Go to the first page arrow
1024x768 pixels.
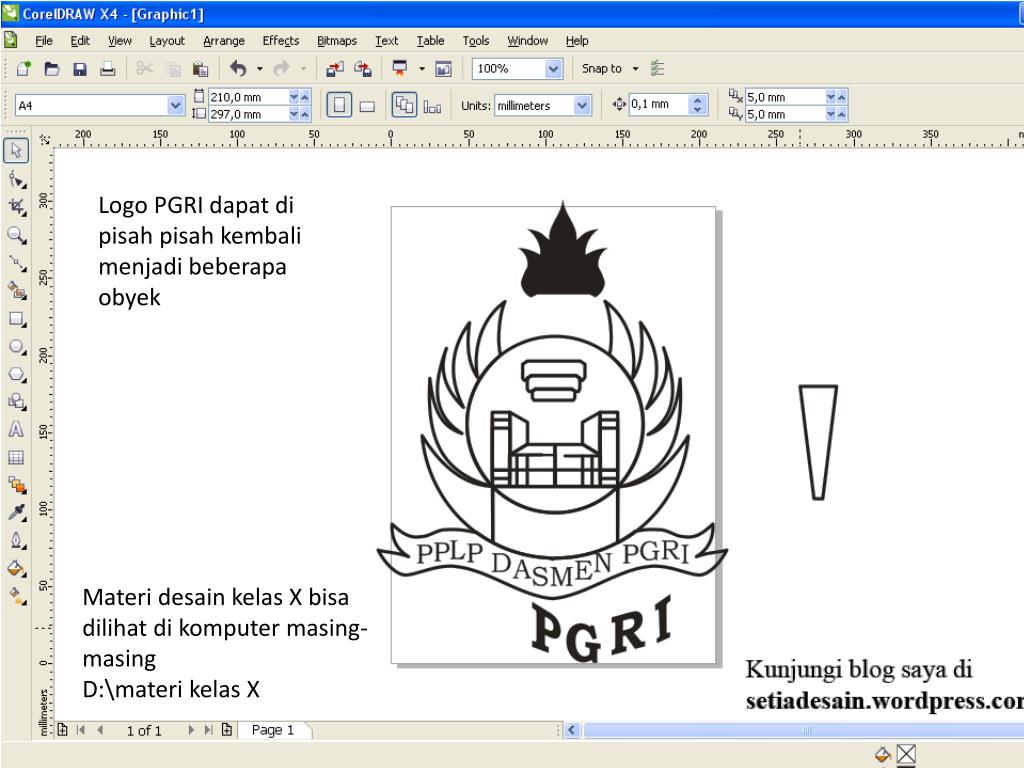(x=81, y=730)
